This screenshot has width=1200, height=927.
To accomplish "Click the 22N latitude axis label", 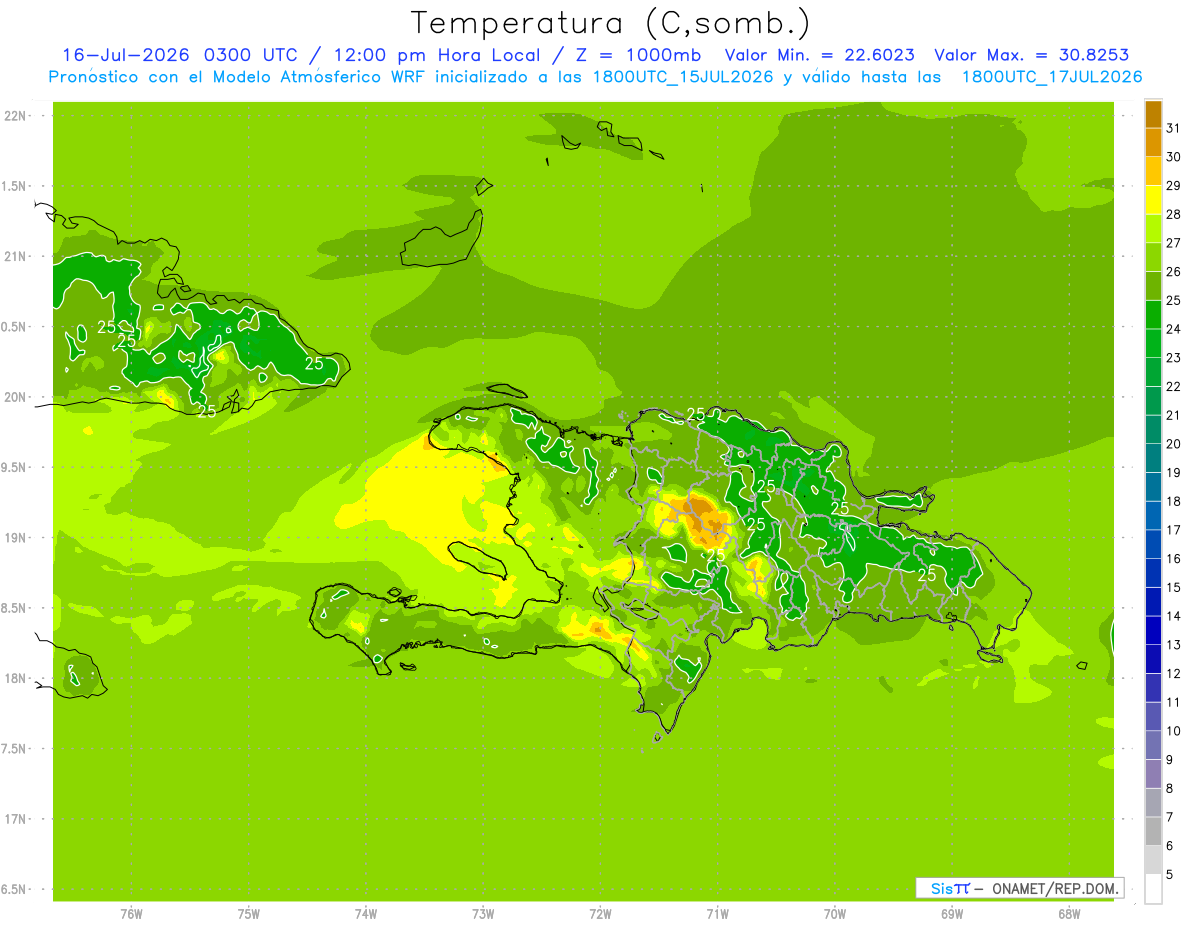I will coord(15,116).
